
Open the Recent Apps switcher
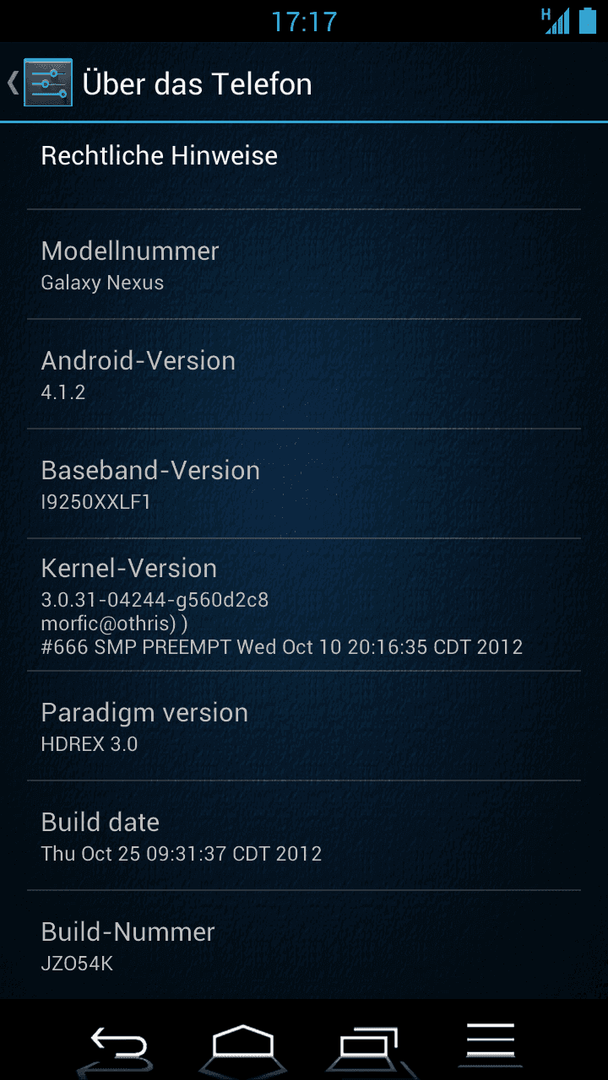[366, 1041]
